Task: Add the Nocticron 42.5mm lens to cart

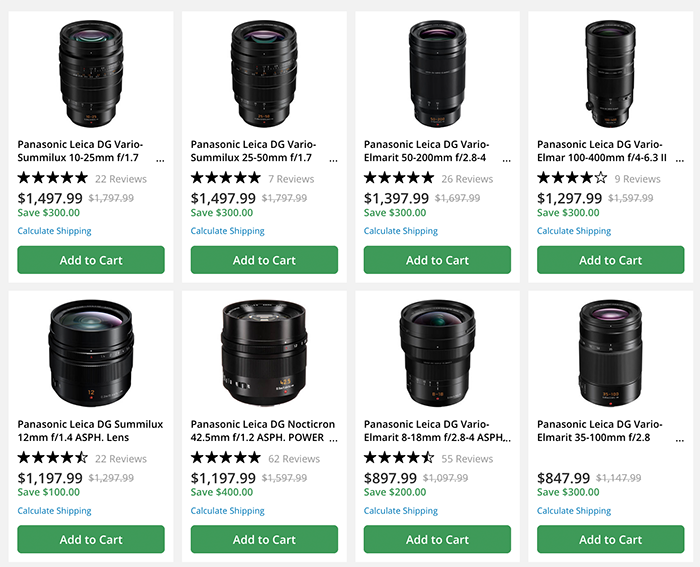Action: click(264, 540)
